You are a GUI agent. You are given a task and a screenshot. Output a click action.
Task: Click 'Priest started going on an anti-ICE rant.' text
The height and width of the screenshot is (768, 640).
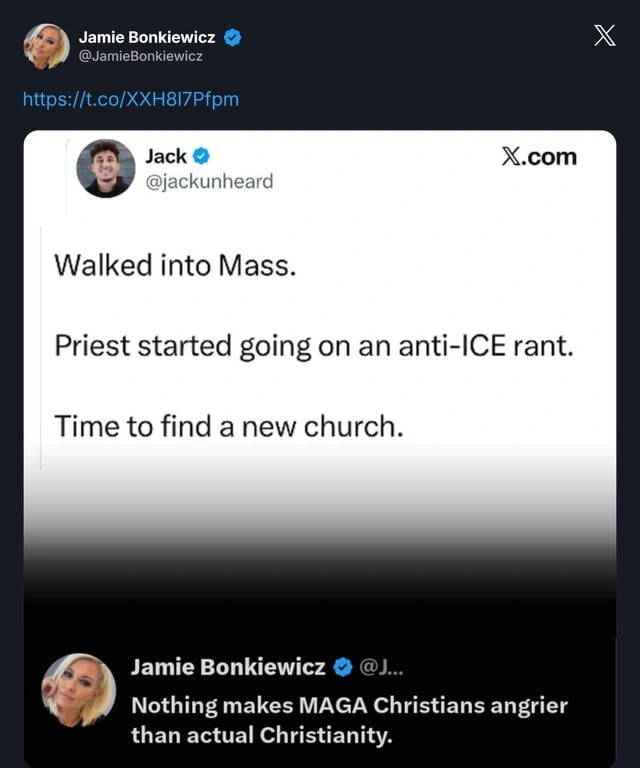click(x=314, y=346)
